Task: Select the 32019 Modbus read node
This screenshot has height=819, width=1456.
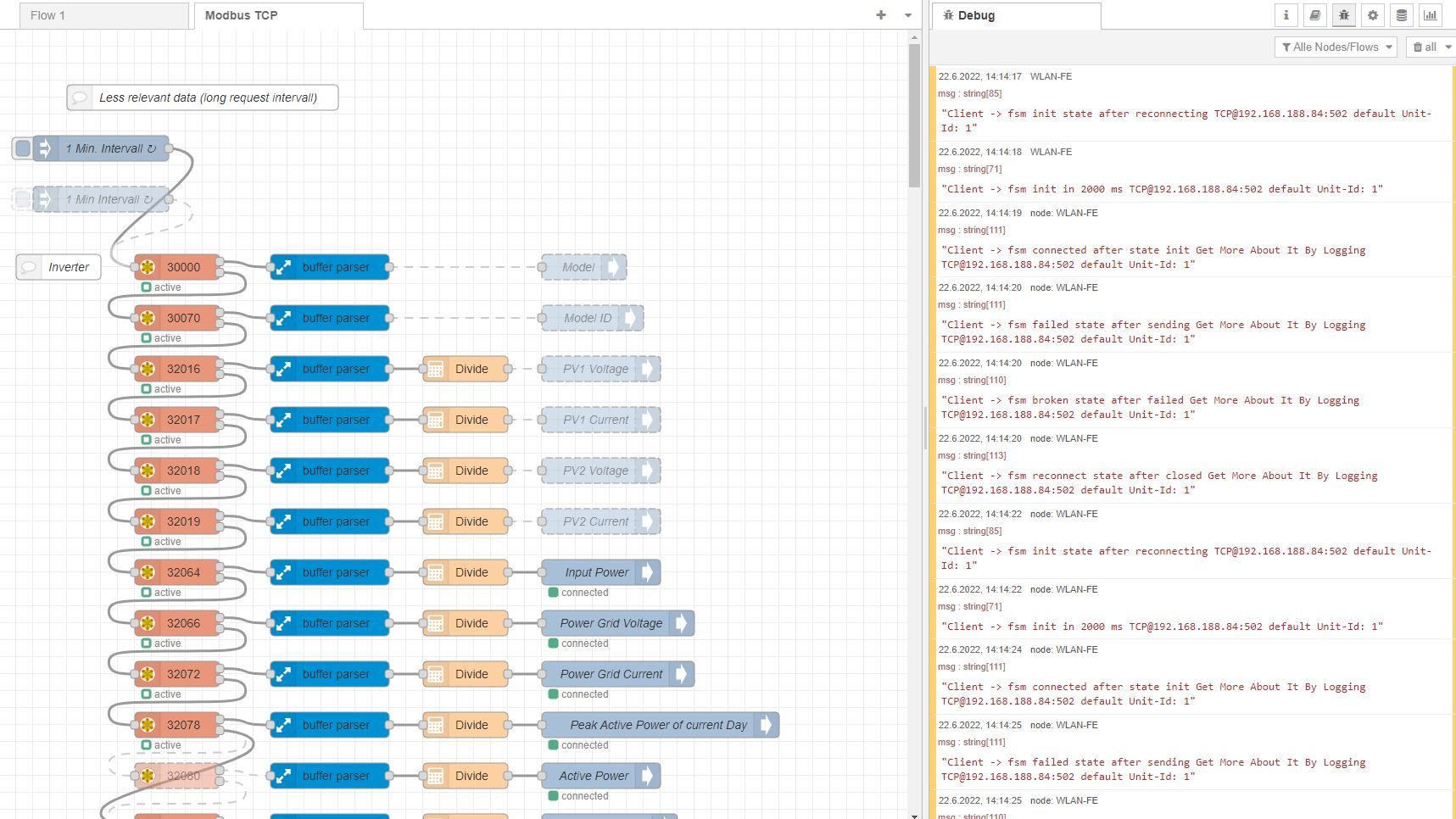Action: point(177,521)
